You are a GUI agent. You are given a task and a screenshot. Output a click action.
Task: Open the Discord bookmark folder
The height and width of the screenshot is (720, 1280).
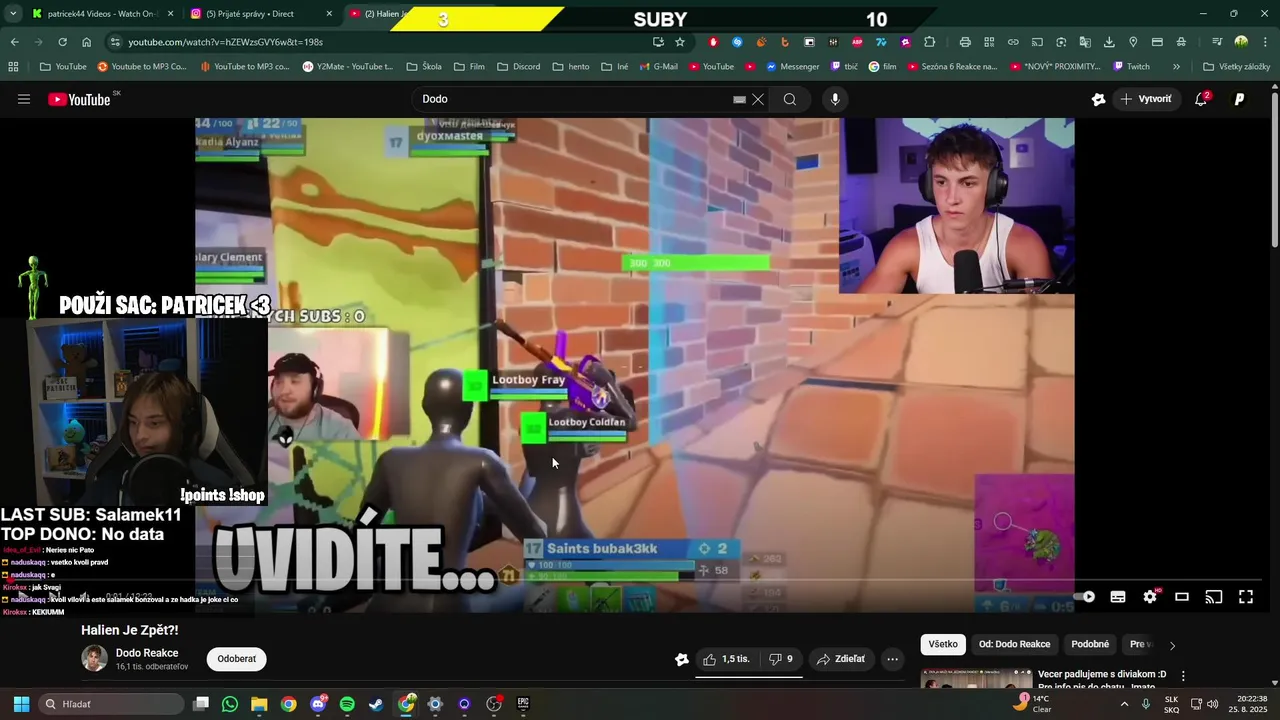tap(519, 67)
